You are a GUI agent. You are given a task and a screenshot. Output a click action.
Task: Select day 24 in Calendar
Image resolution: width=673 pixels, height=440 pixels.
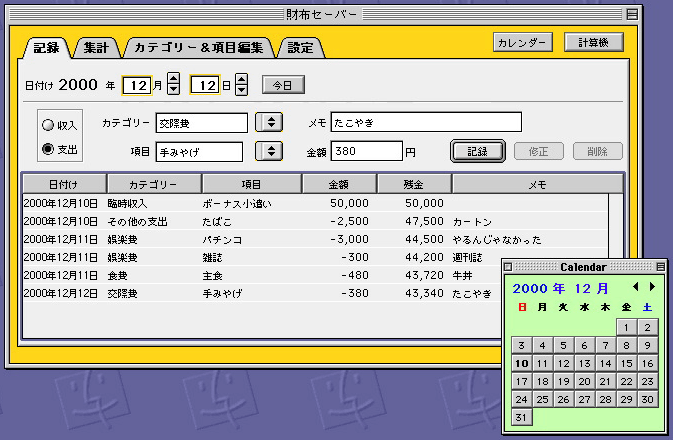521,399
